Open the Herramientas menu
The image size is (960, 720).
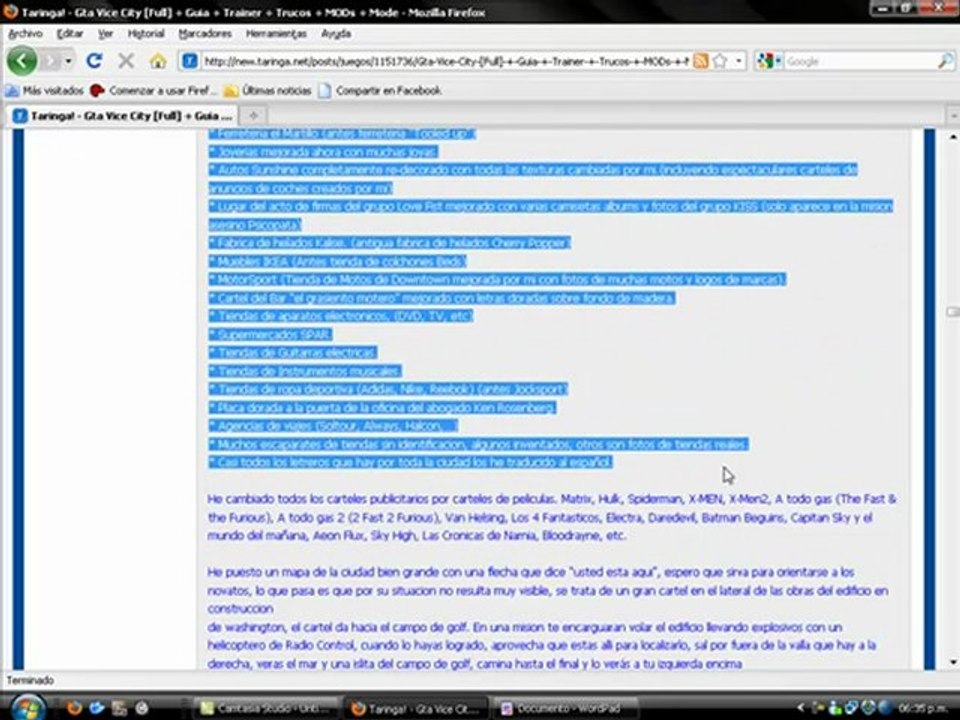coord(276,34)
